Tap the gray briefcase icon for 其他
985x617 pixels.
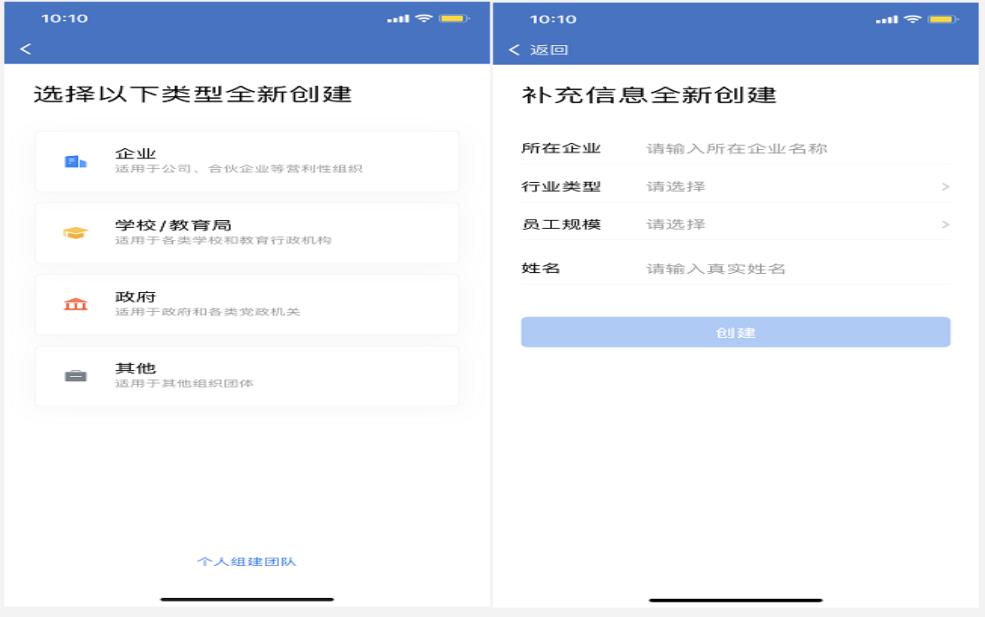(76, 377)
